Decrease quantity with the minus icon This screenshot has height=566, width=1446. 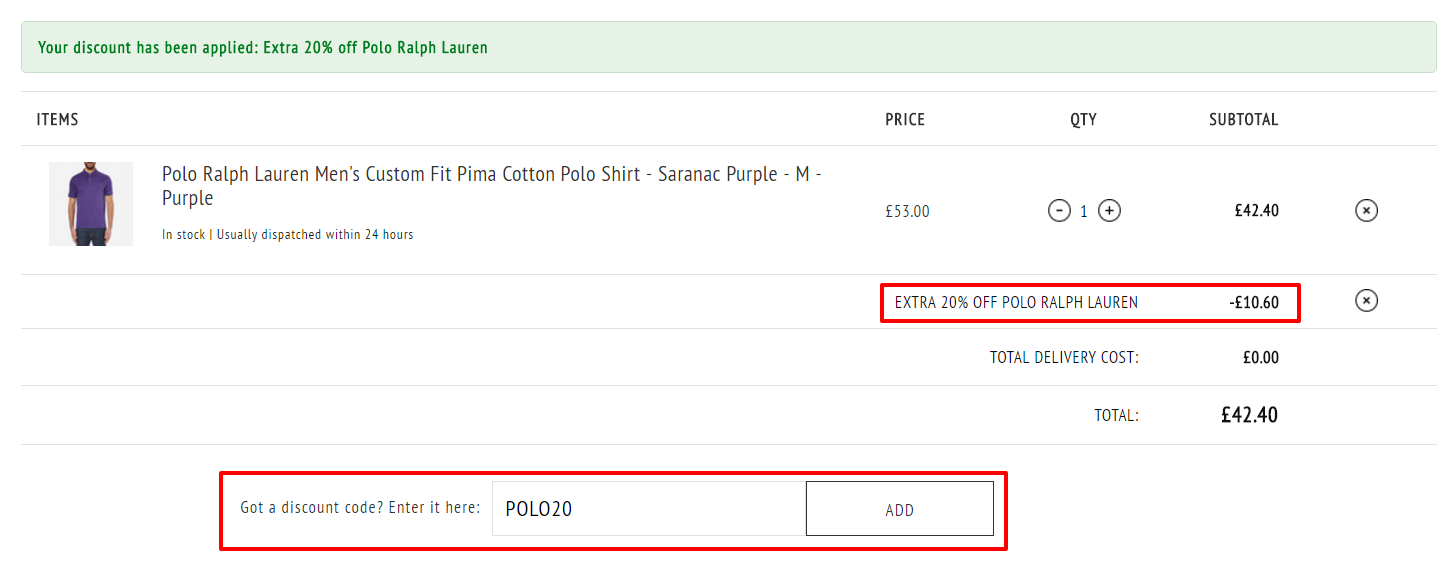pyautogui.click(x=1059, y=211)
